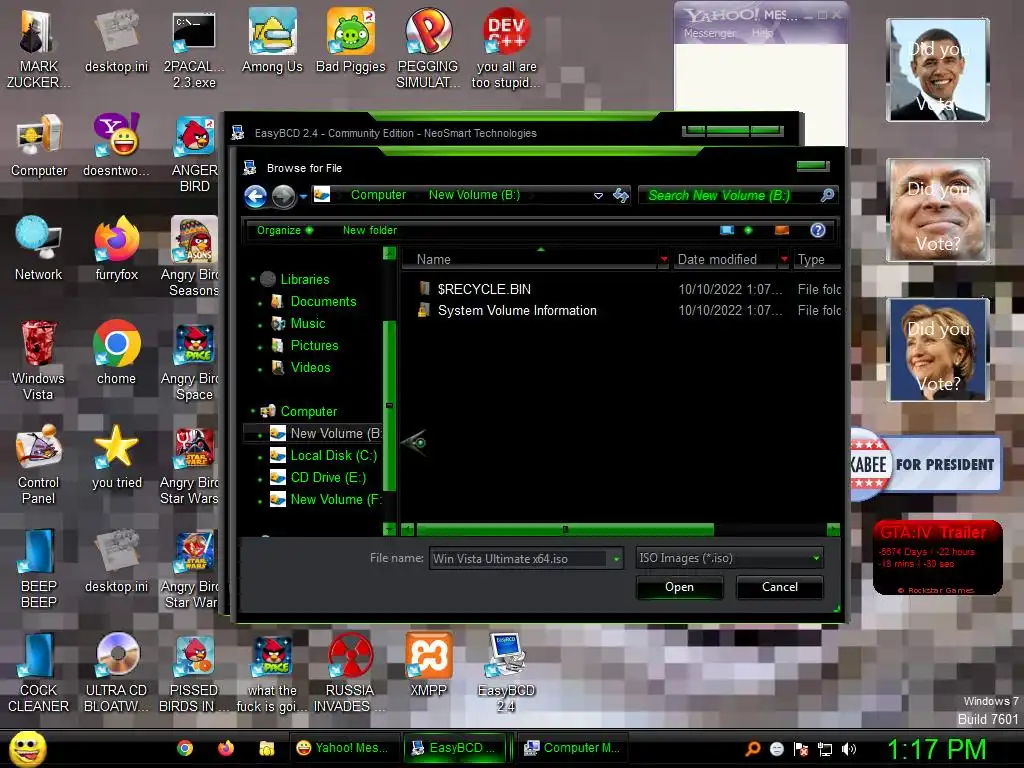This screenshot has width=1024, height=768.
Task: Open the RUSSIA INVADES... desktop icon
Action: click(x=350, y=671)
